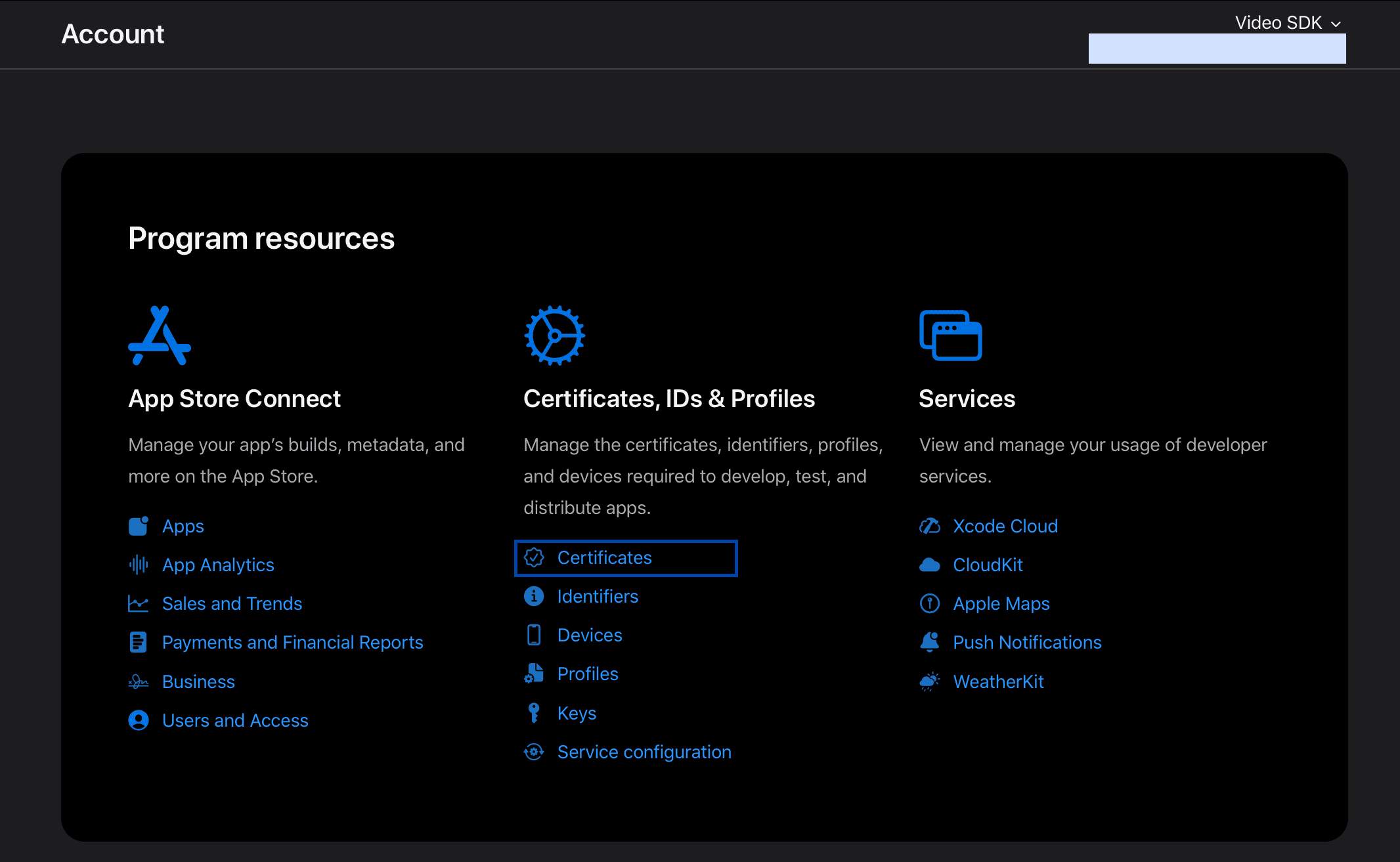Open the WeatherKit link
The width and height of the screenshot is (1400, 862).
tap(998, 681)
